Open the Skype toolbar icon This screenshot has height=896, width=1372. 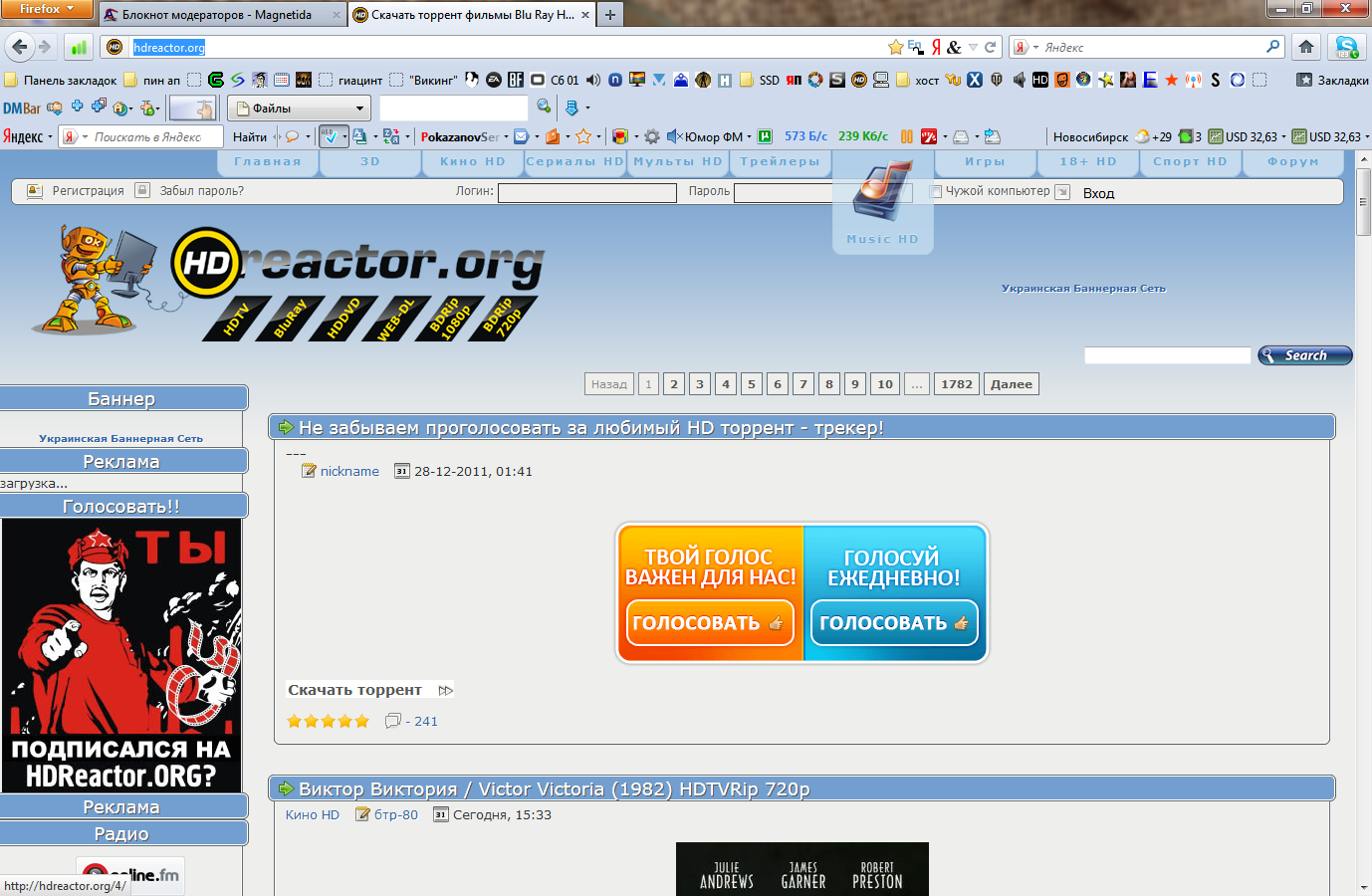tap(1346, 47)
